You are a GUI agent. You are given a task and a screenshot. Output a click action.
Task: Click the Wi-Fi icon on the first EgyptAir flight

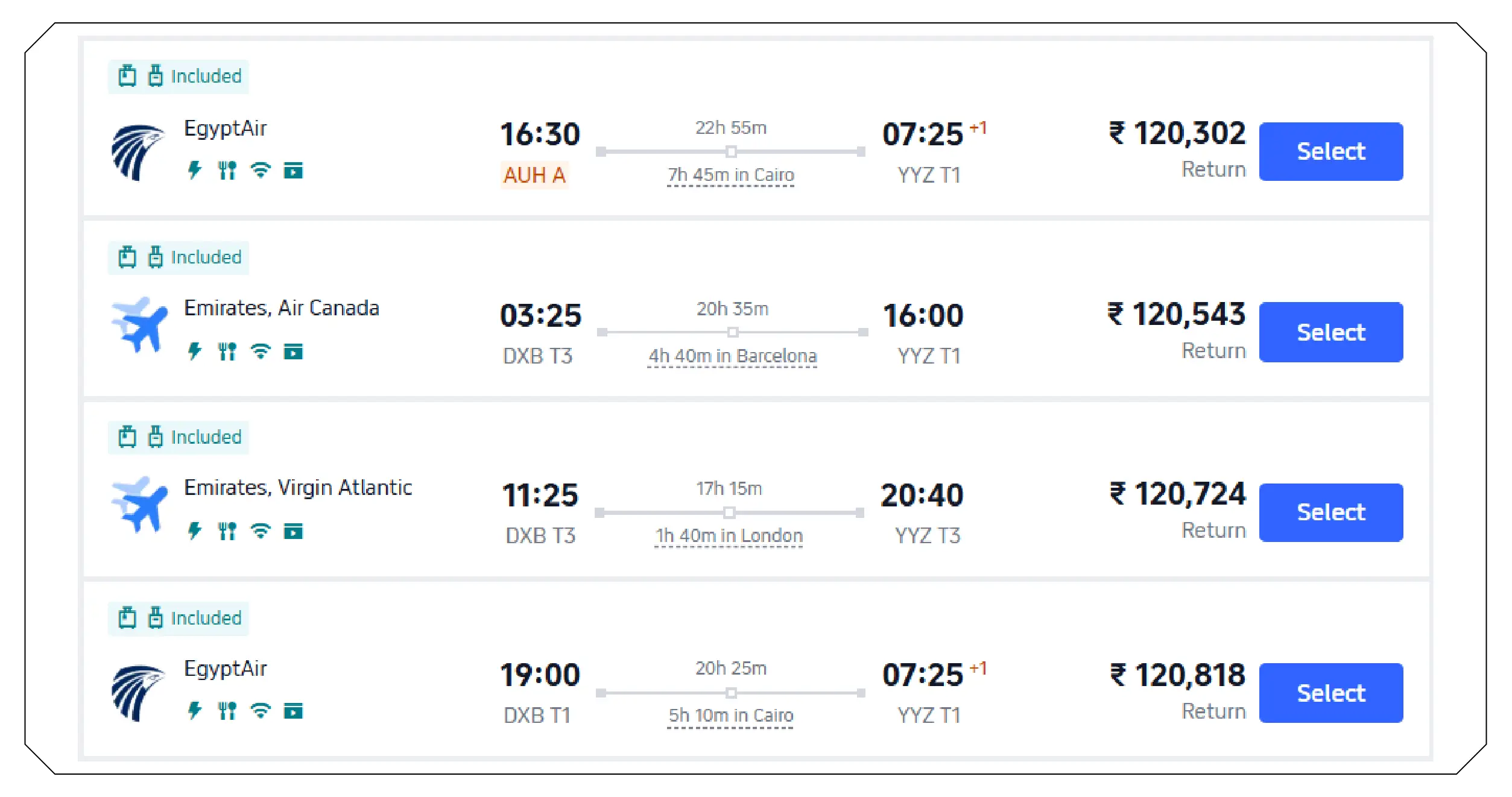coord(259,171)
